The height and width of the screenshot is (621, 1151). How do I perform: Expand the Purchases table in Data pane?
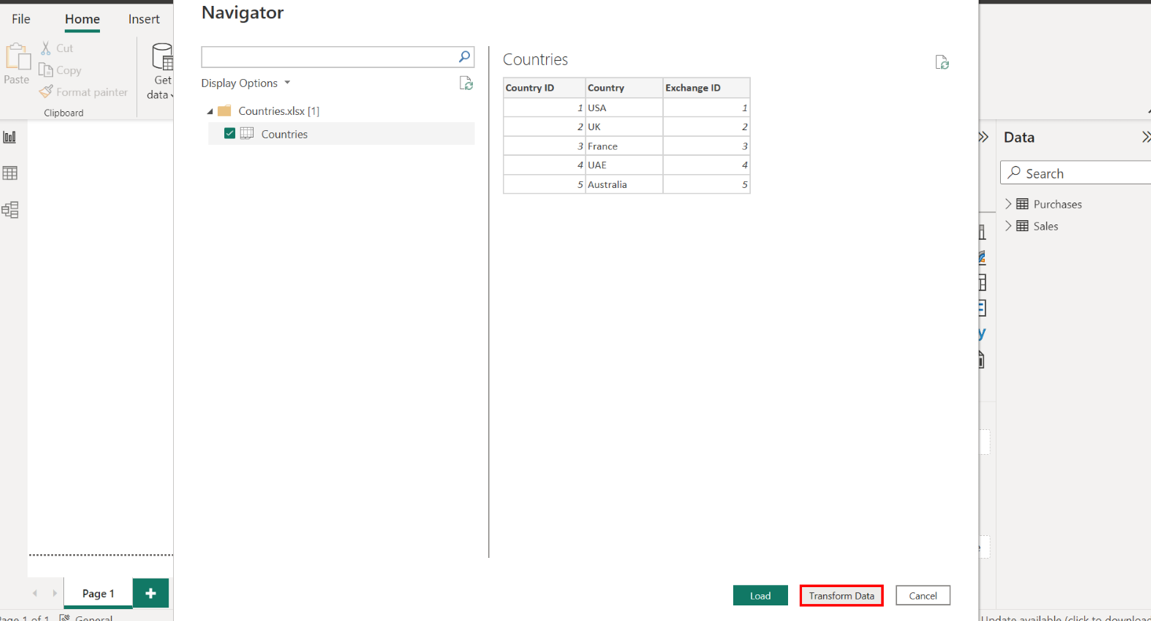point(1008,204)
